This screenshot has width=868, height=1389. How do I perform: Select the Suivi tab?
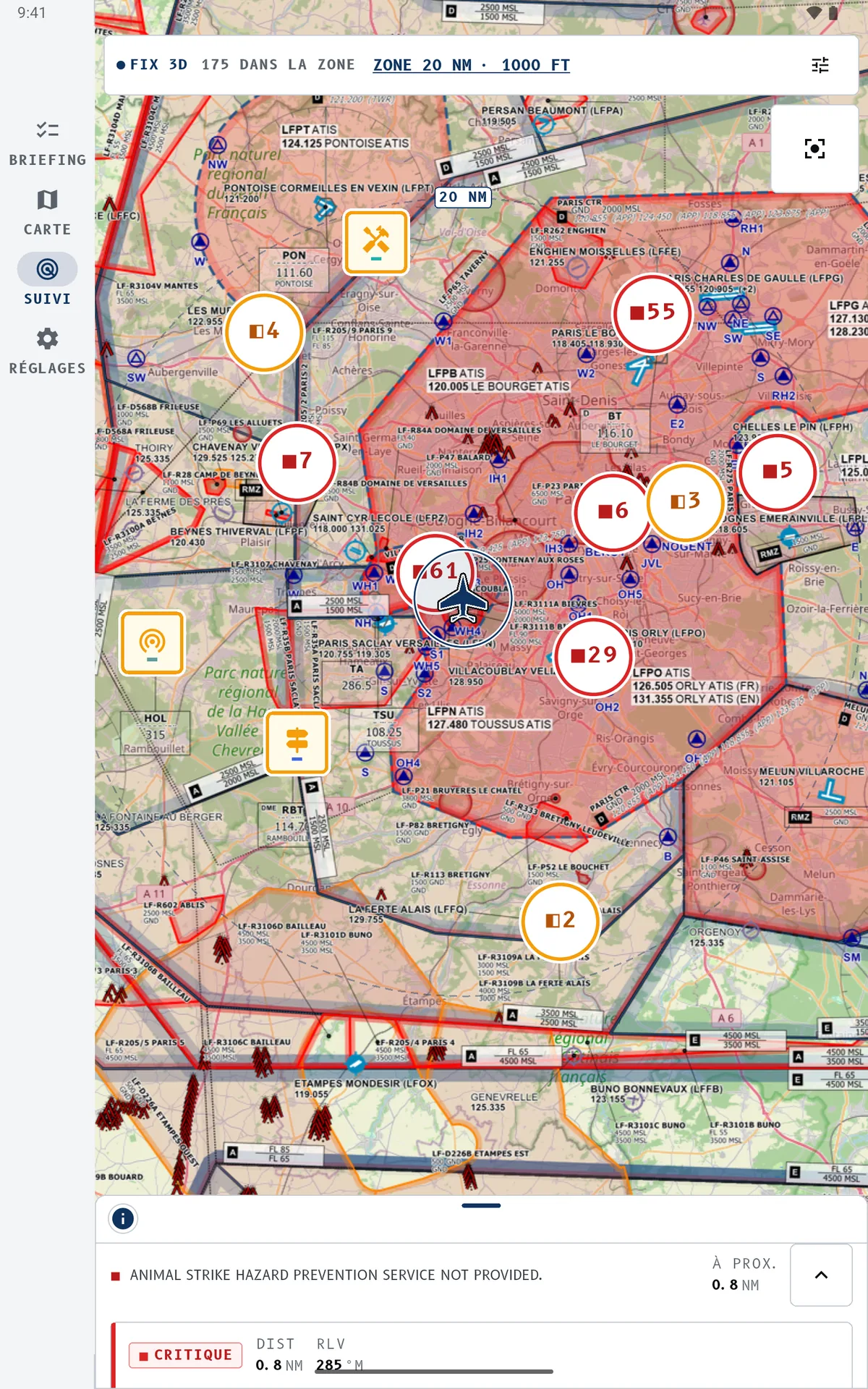pyautogui.click(x=47, y=280)
